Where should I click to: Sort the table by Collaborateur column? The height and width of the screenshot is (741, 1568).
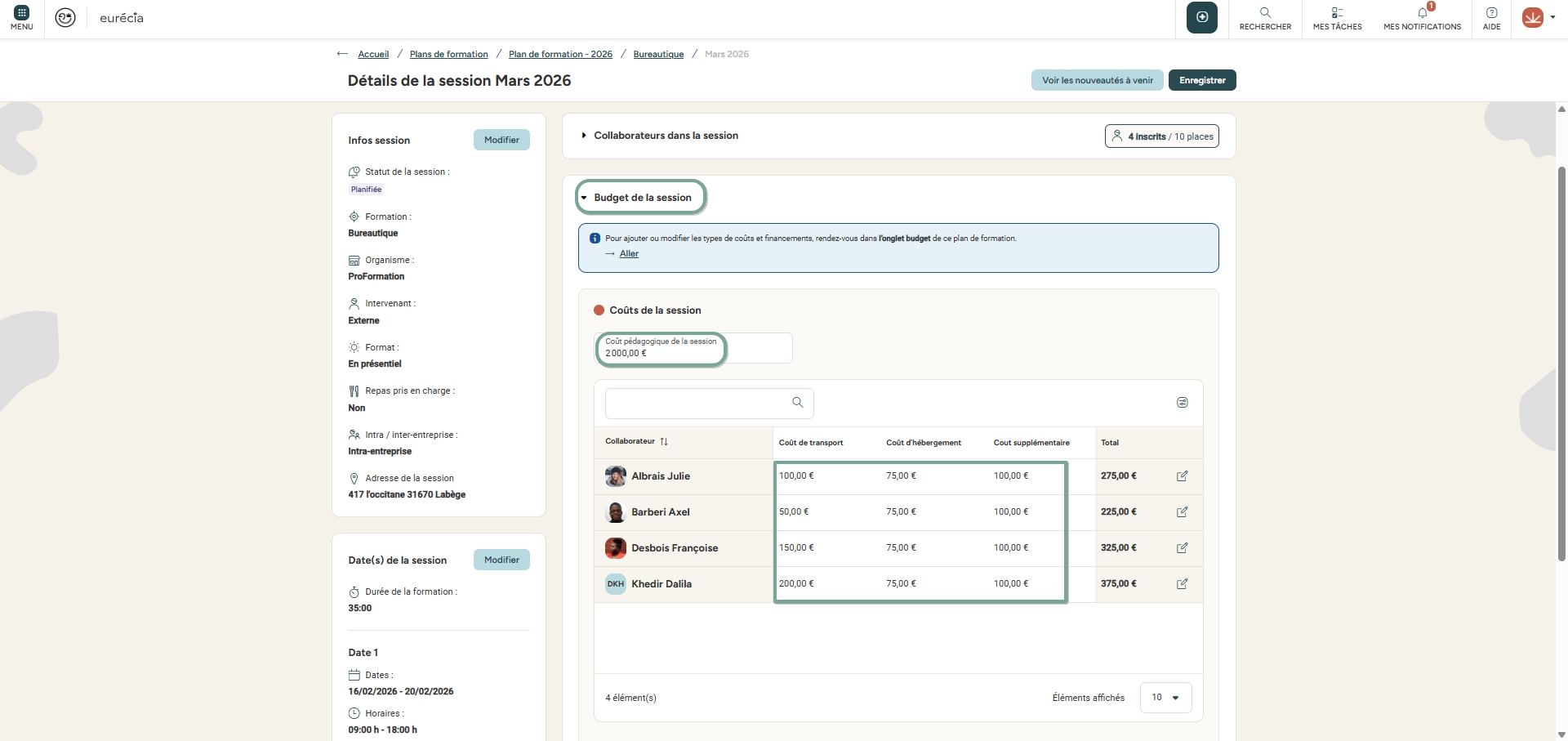(x=663, y=442)
